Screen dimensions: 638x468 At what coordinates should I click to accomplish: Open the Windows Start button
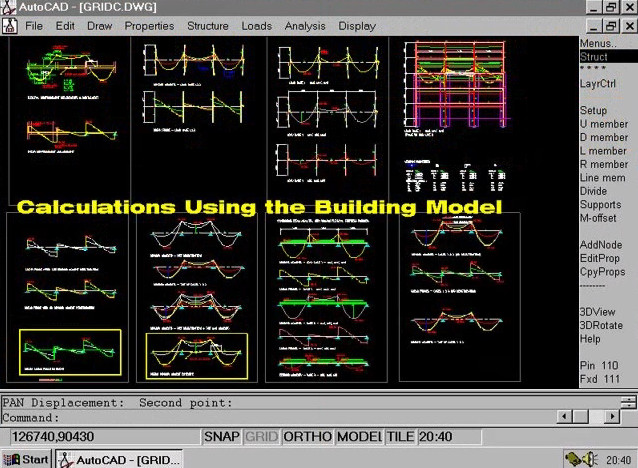point(27,459)
